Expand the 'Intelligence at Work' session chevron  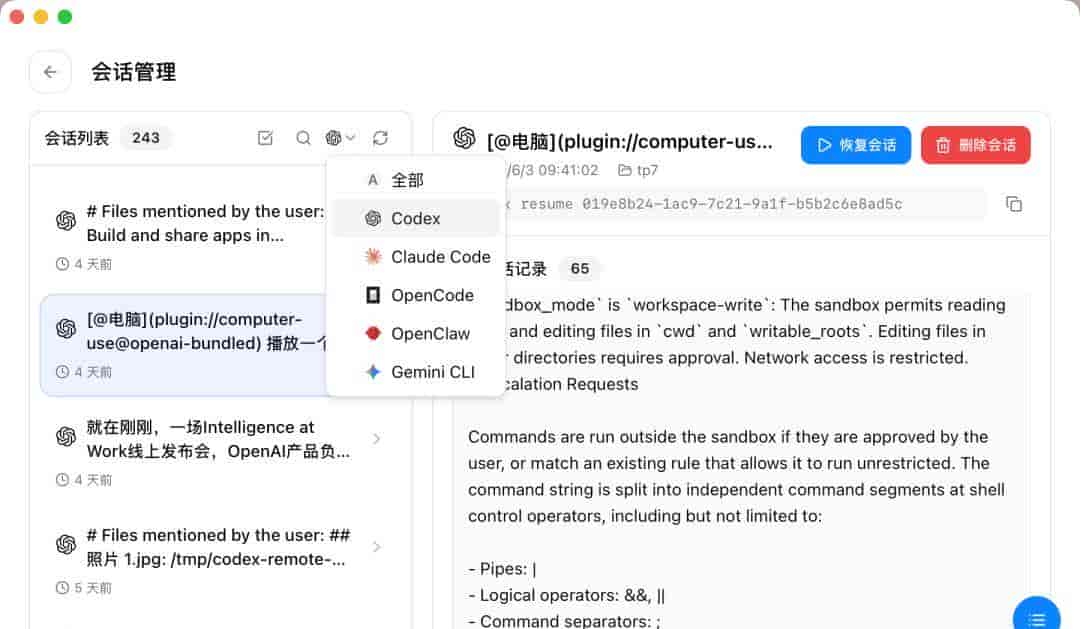(377, 439)
